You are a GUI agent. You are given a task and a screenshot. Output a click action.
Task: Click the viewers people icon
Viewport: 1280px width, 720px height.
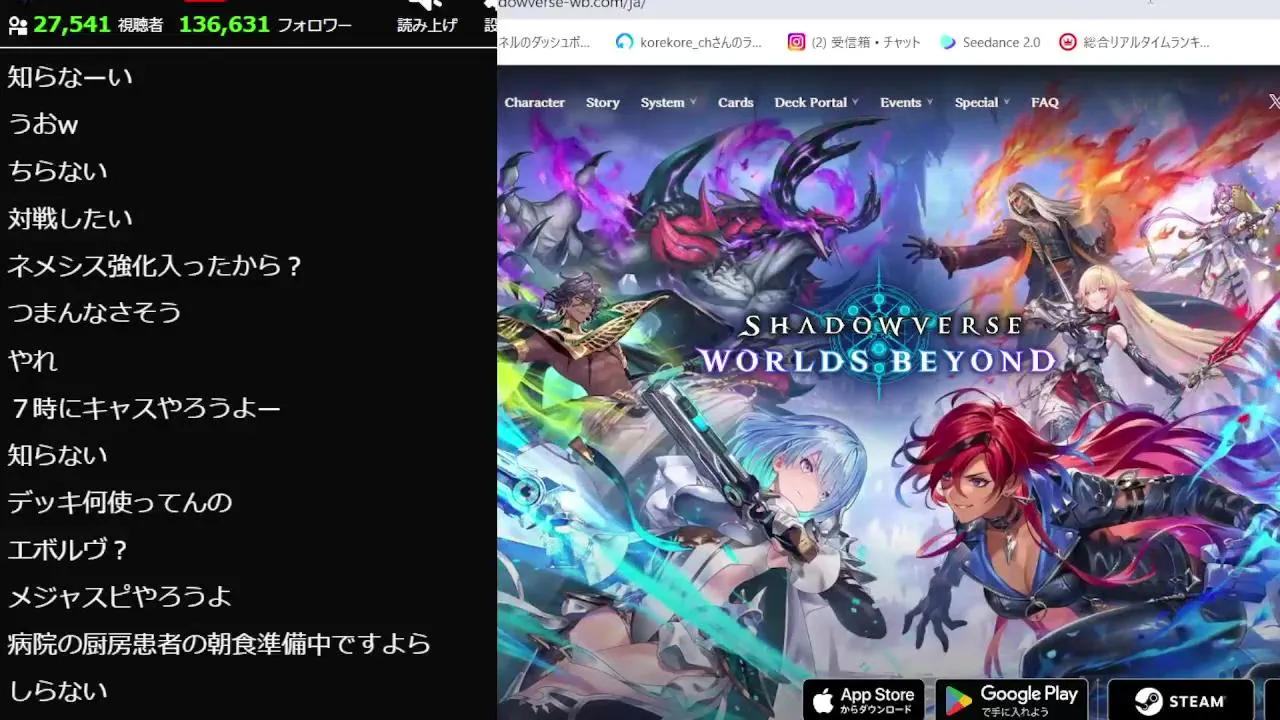coord(17,25)
